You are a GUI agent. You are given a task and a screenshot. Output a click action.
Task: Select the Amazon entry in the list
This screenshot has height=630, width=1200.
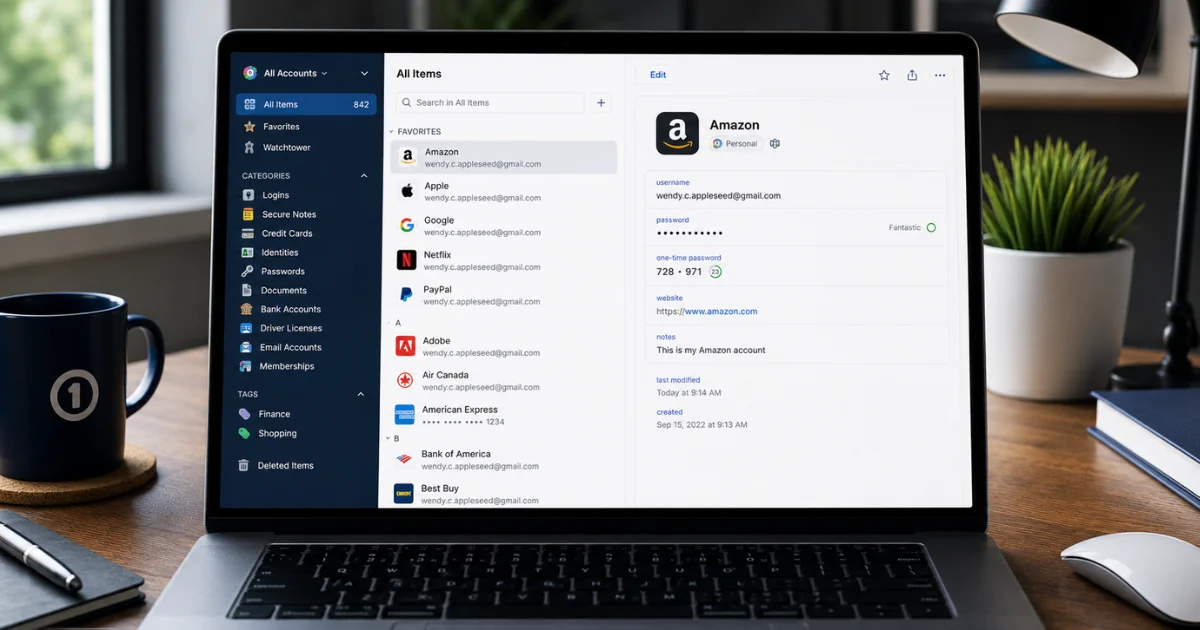pos(503,157)
